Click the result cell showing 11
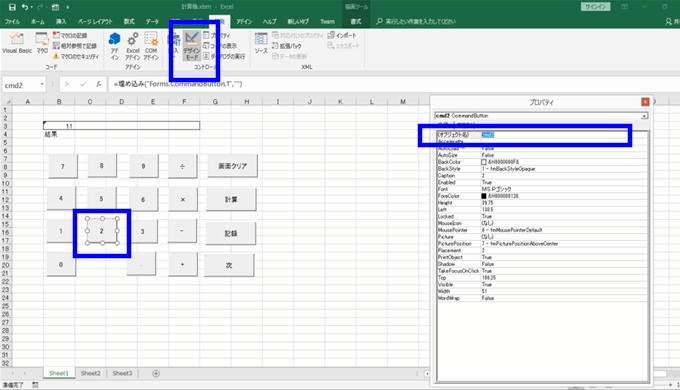The image size is (680, 390). pyautogui.click(x=121, y=126)
